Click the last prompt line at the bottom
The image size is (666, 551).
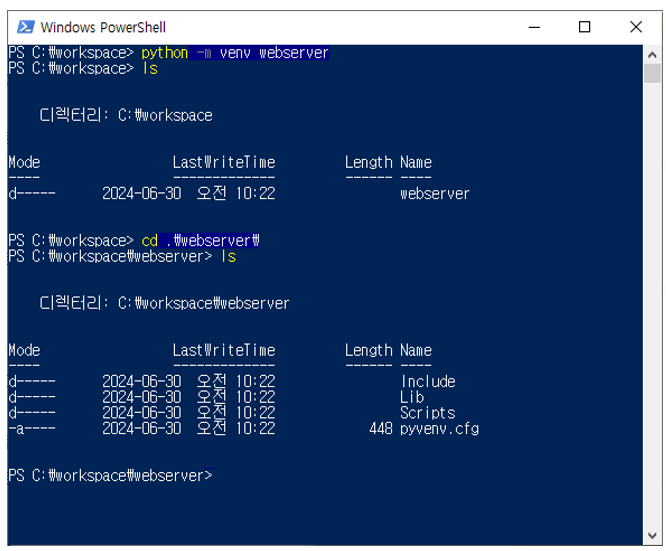pos(110,475)
